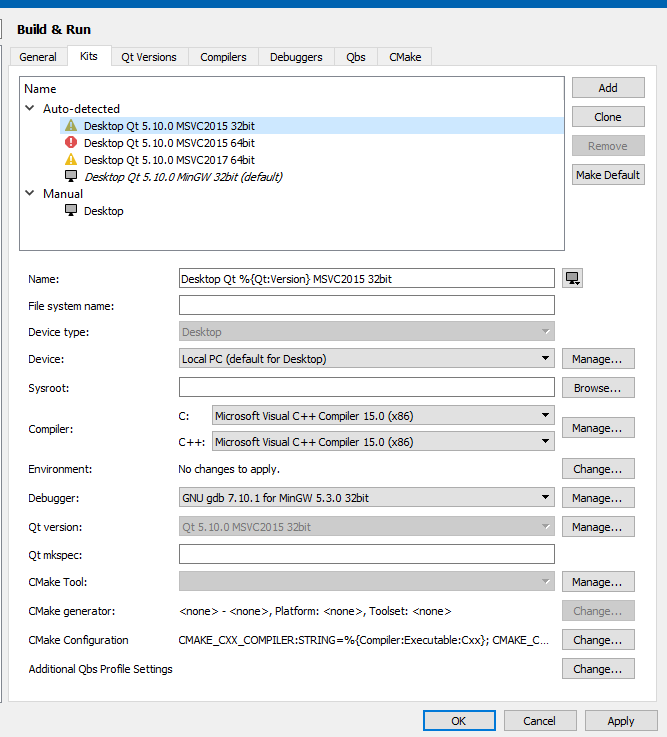Click Manage button next to Compiler
Screen dimensions: 667x737
(598, 428)
